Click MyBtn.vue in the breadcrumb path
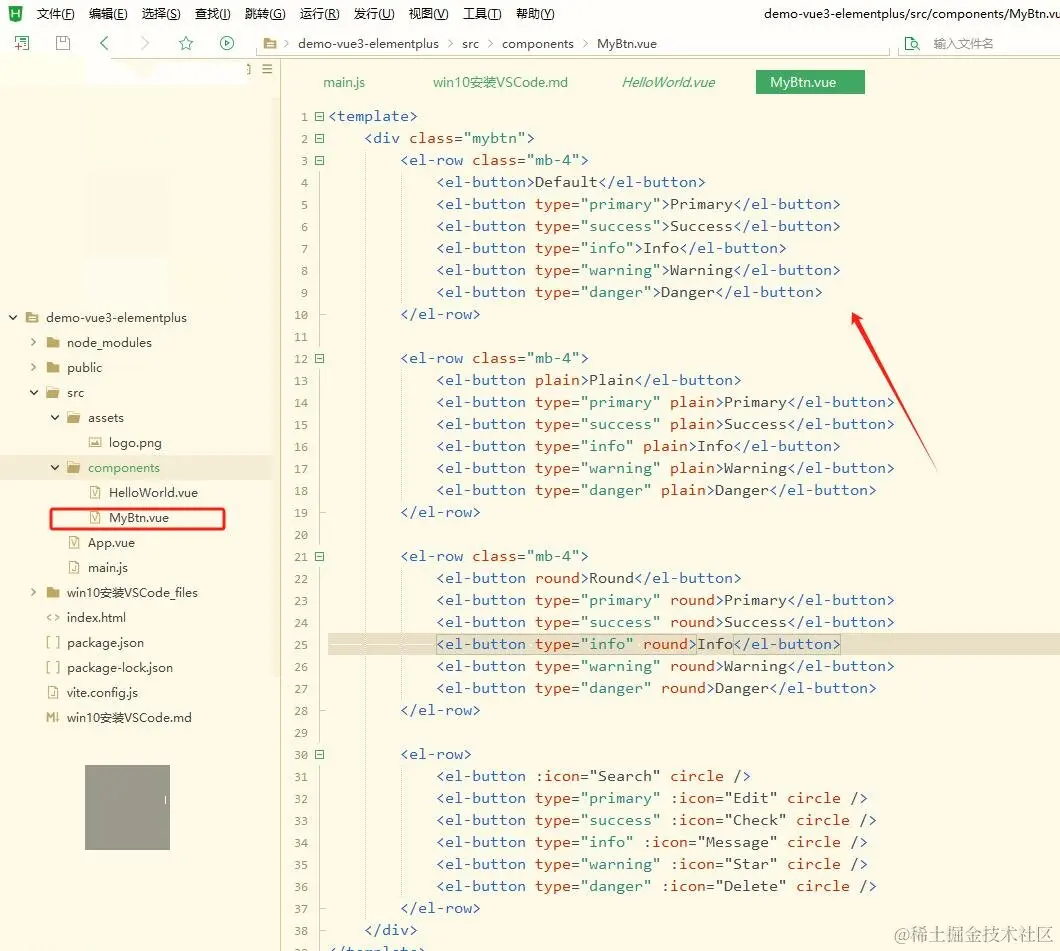The image size is (1060, 951). click(x=627, y=43)
